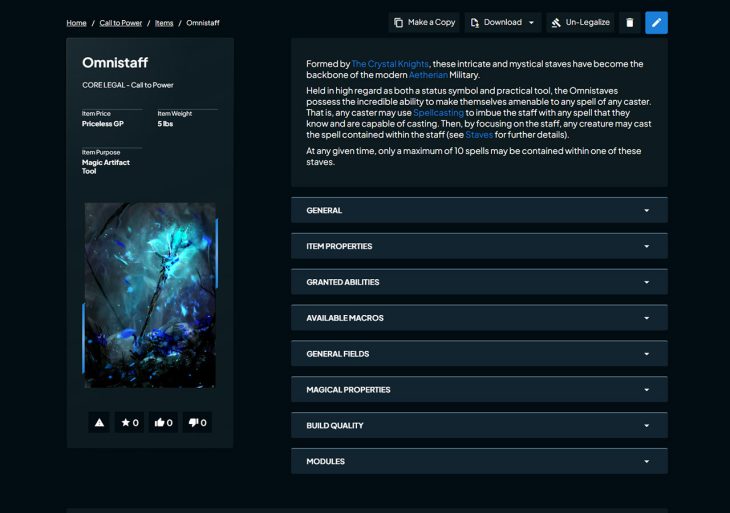Image resolution: width=730 pixels, height=513 pixels.
Task: Click the trash delete icon
Action: 629,22
